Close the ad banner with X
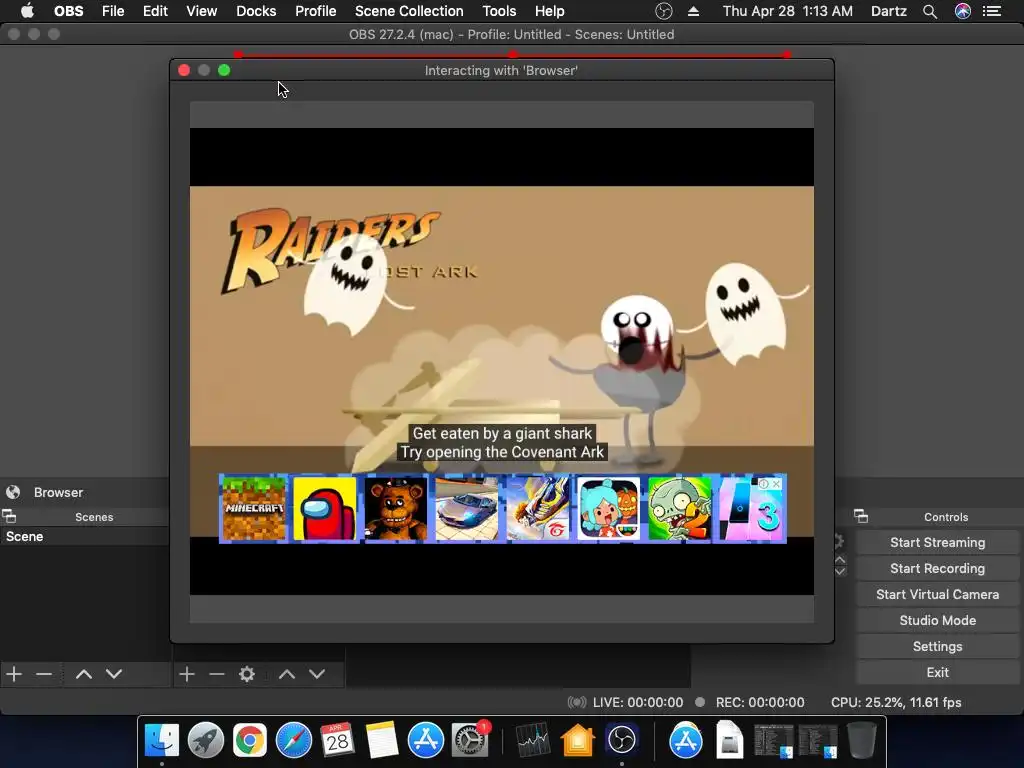Viewport: 1024px width, 768px height. 776,484
